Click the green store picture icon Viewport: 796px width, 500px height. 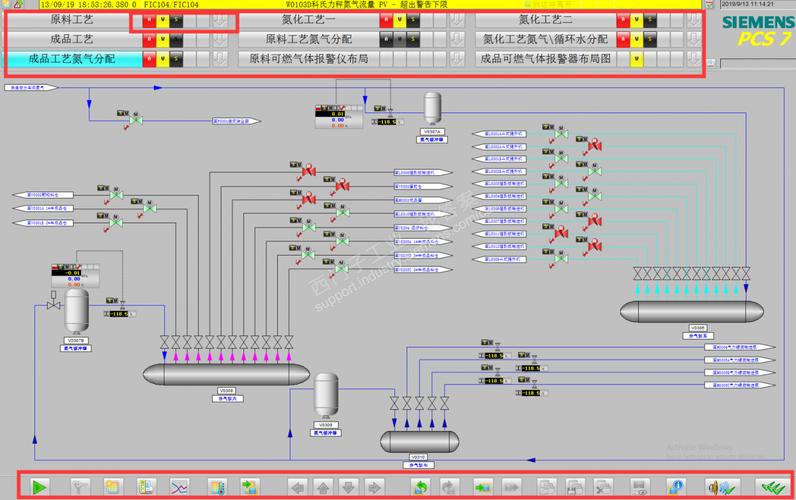[482, 487]
